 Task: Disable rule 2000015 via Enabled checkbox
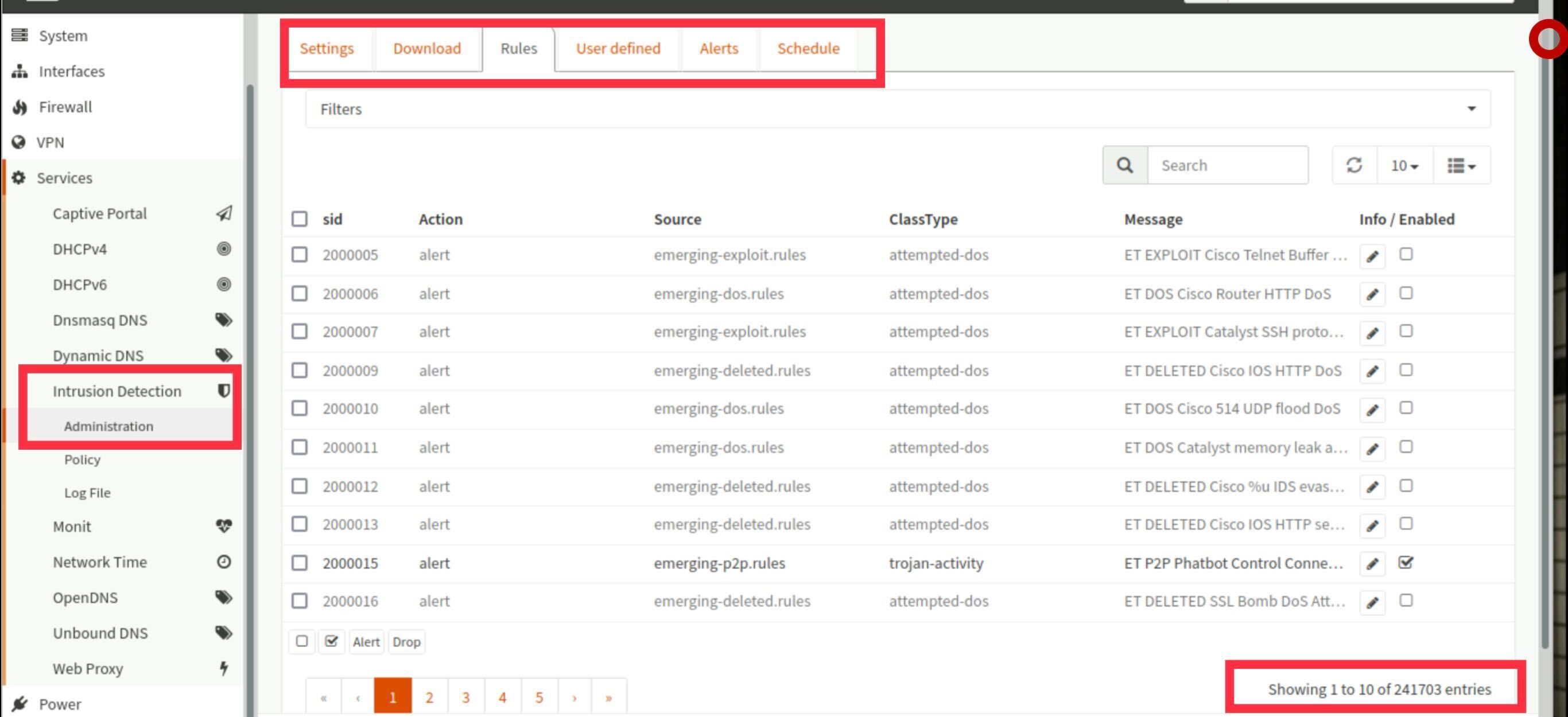[1406, 563]
